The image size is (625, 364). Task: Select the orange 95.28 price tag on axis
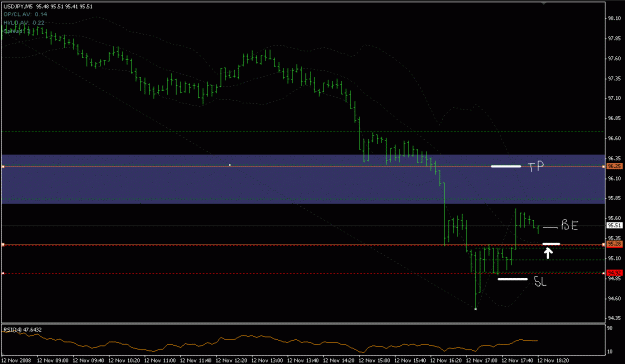[x=614, y=245]
